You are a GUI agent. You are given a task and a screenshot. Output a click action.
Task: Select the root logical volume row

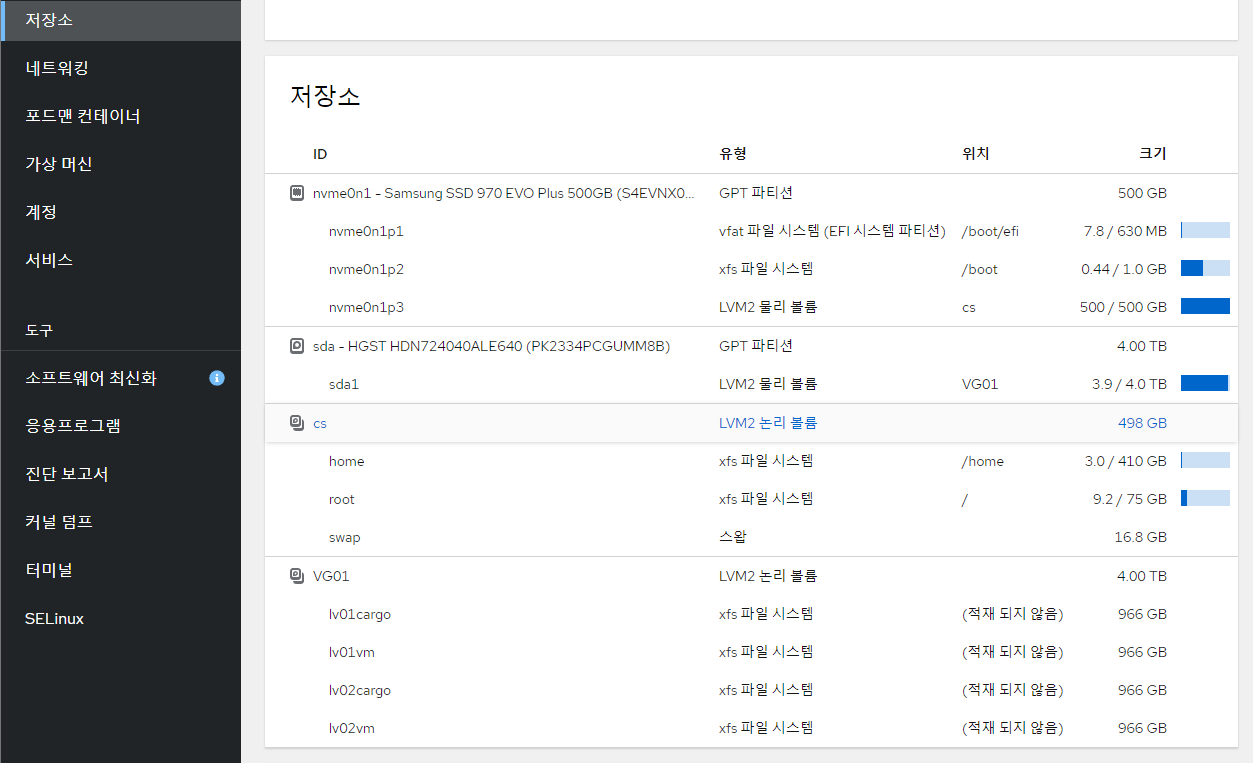[x=751, y=499]
